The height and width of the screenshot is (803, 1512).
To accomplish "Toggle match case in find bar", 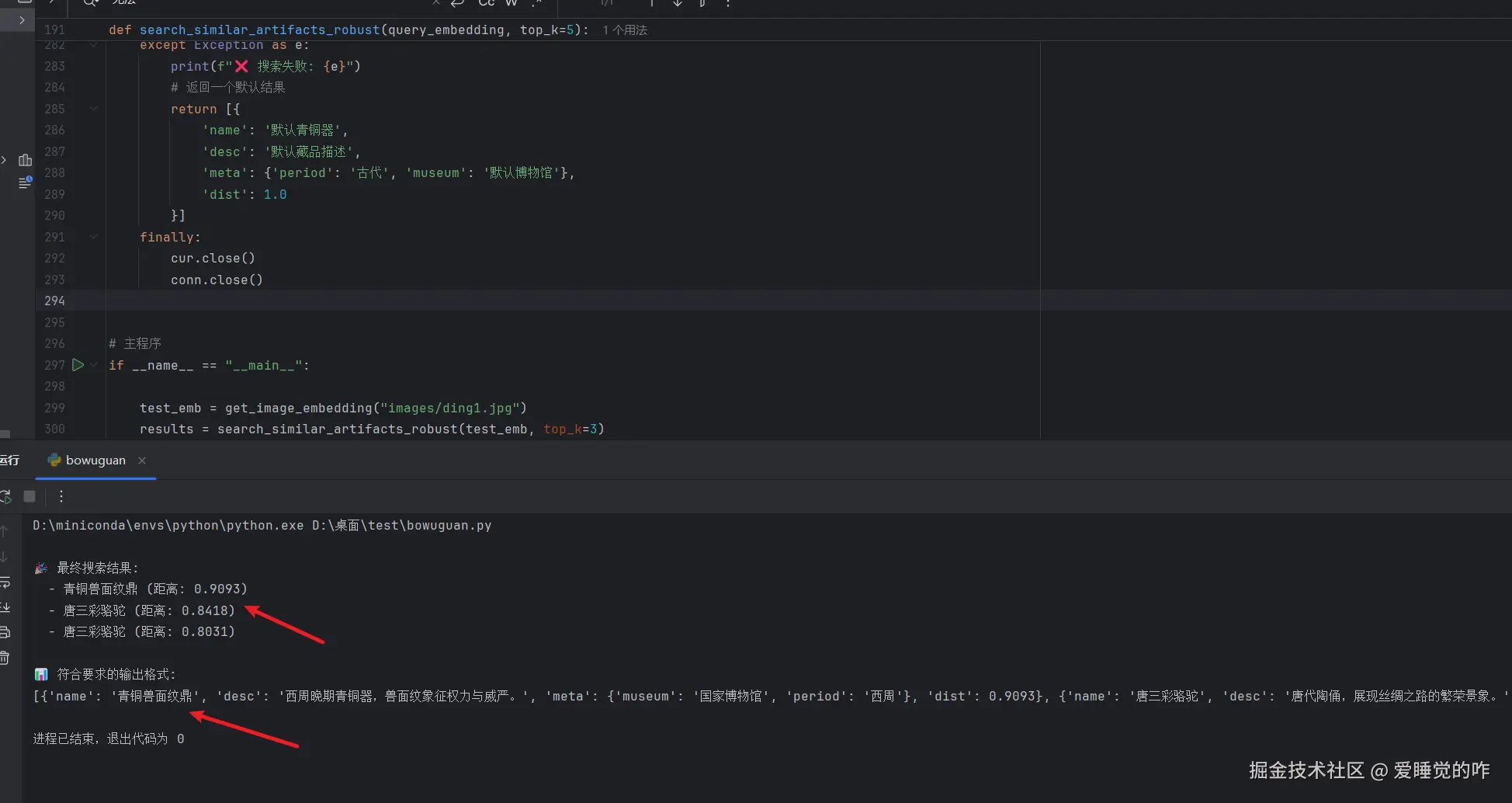I will coord(486,3).
